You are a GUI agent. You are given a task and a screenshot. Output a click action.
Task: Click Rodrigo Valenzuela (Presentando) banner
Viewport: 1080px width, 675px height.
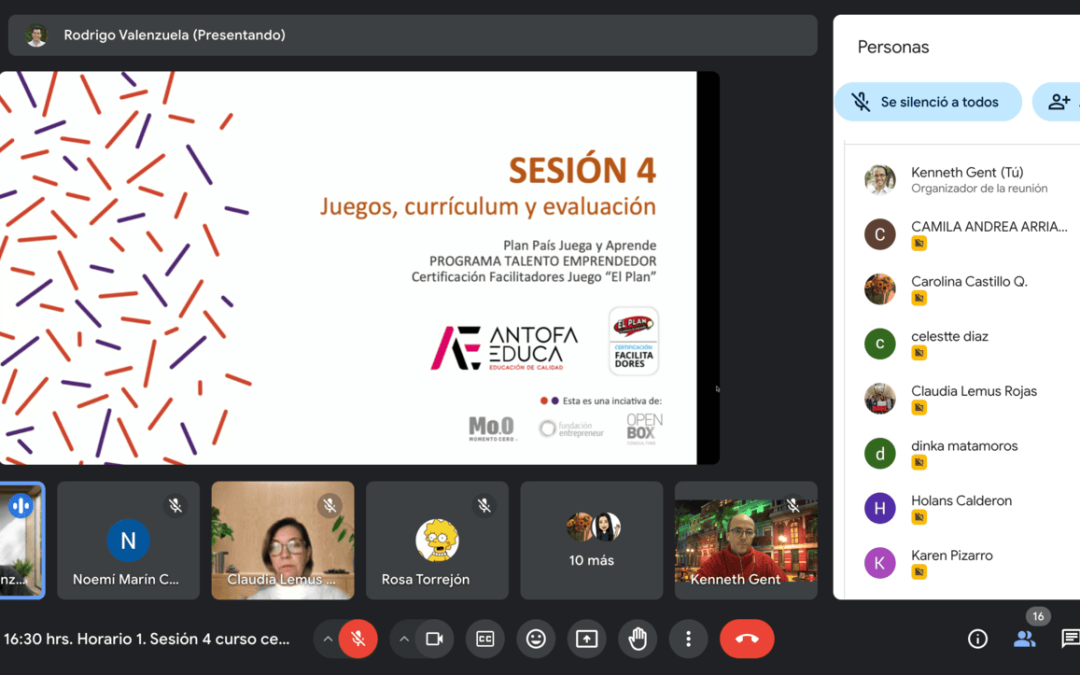point(413,35)
